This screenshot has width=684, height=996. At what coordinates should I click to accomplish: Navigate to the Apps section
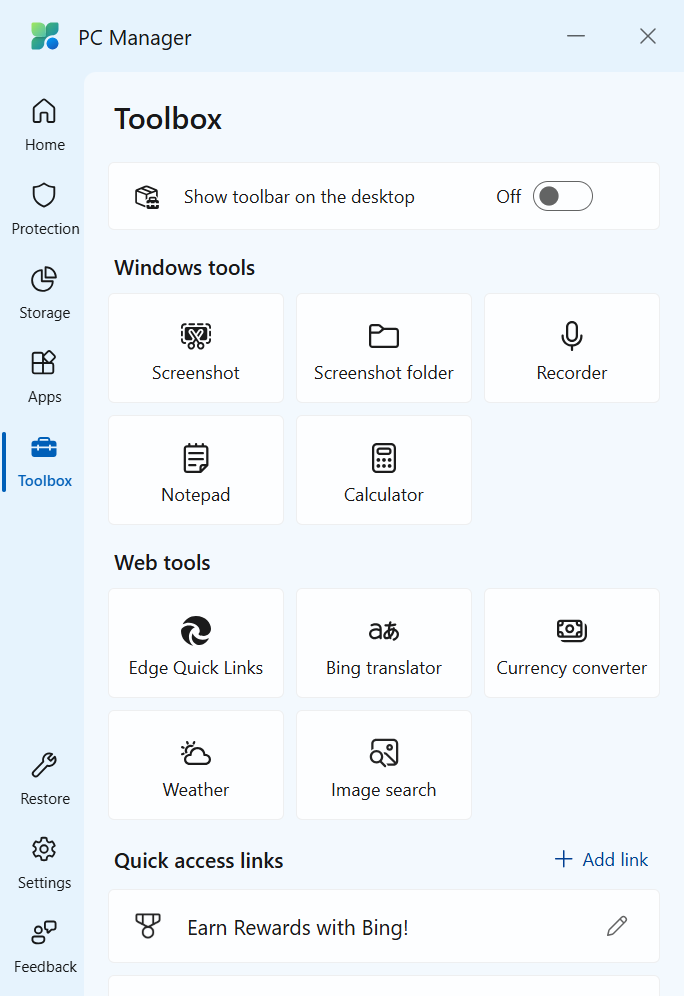pyautogui.click(x=44, y=377)
